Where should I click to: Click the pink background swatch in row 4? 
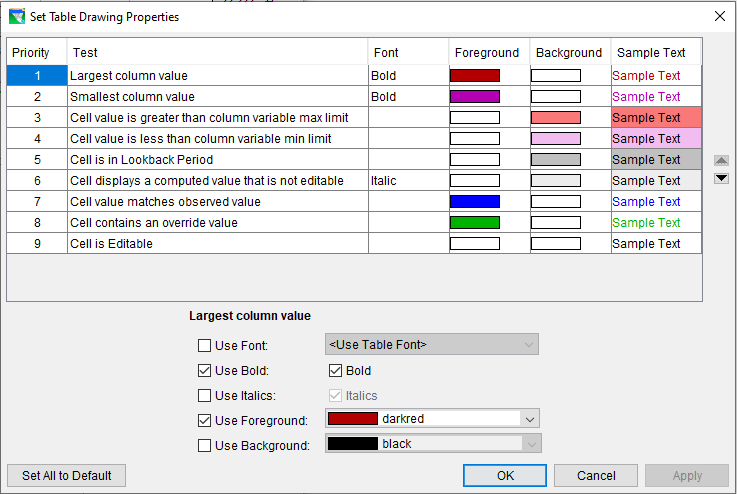556,139
